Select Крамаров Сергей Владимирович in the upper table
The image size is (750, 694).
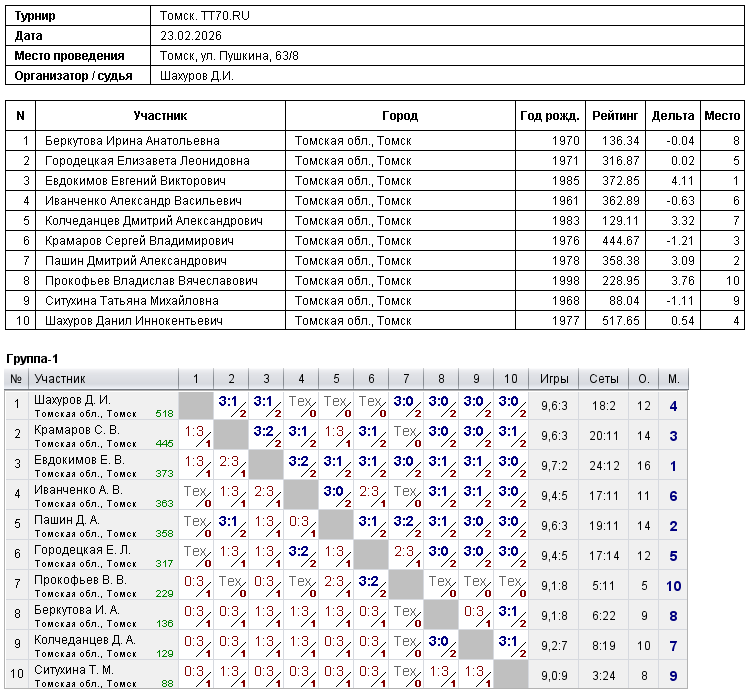(139, 241)
